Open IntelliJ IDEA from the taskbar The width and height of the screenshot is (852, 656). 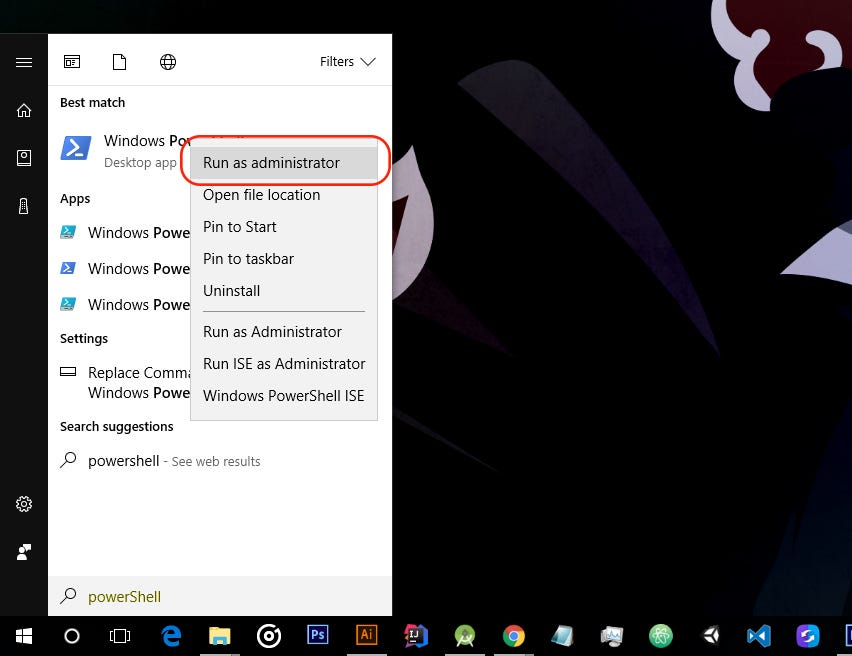point(415,636)
